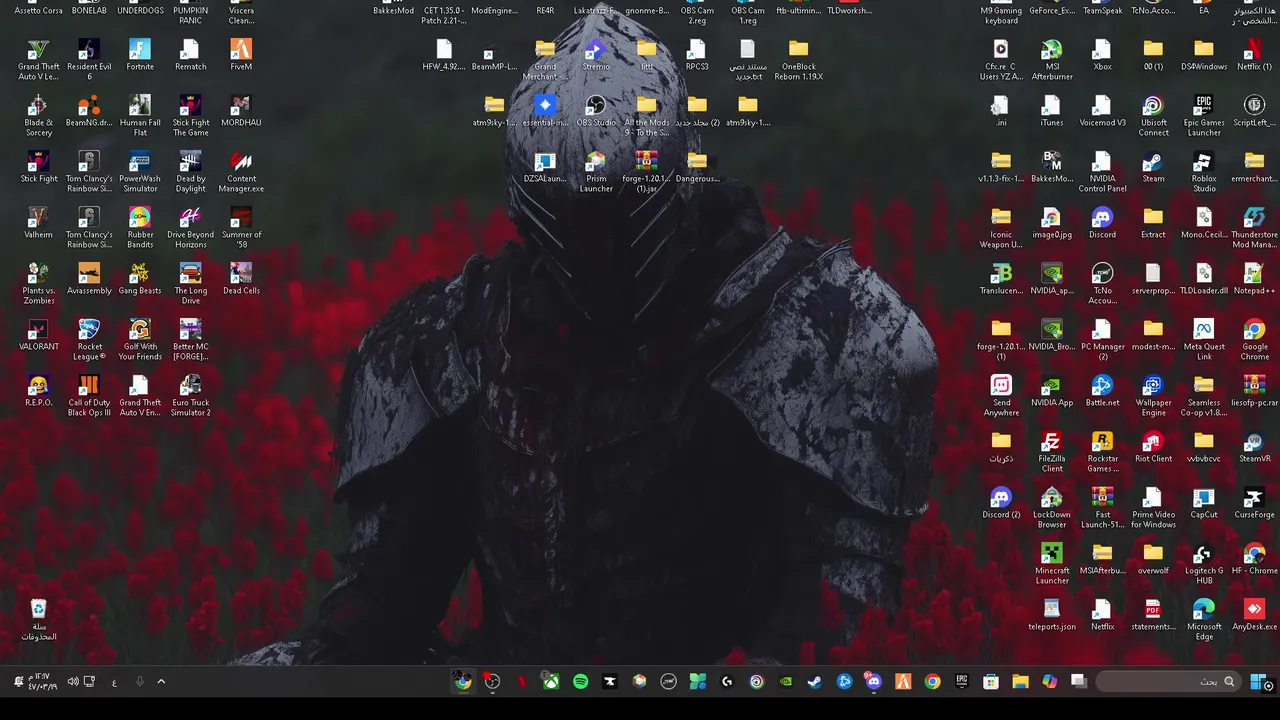The width and height of the screenshot is (1280, 720).
Task: Open Plants vs. Zombies shortcut
Action: (38, 284)
